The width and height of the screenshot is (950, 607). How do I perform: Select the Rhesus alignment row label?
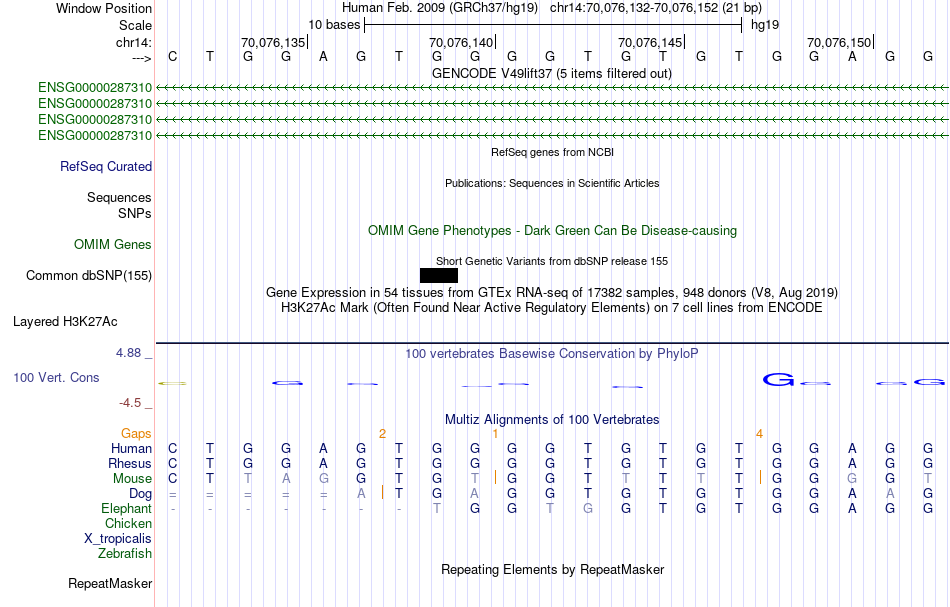[130, 463]
